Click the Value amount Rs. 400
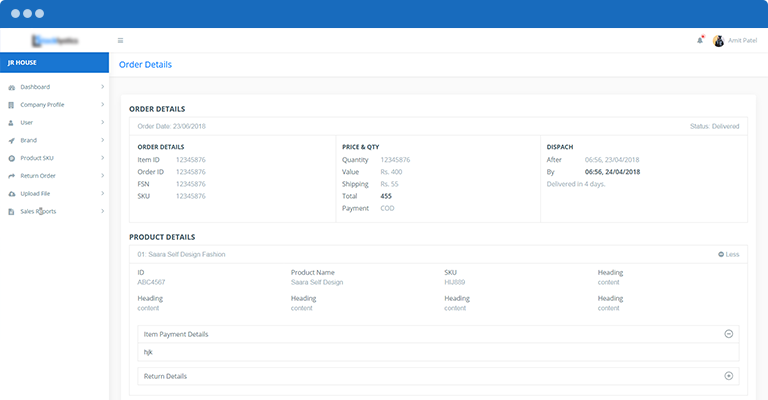Screen dimensions: 768x400 [391, 172]
